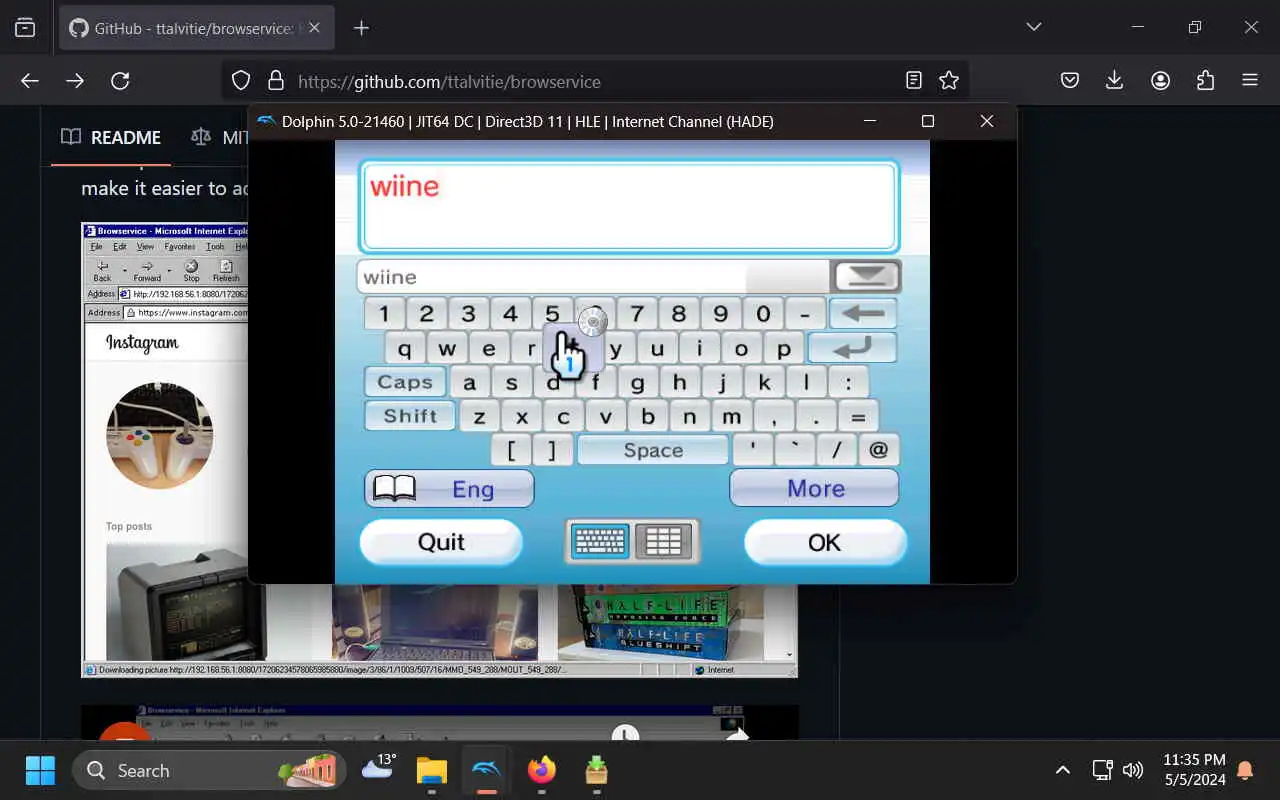This screenshot has height=800, width=1280.
Task: Go back in Firefox
Action: point(30,81)
